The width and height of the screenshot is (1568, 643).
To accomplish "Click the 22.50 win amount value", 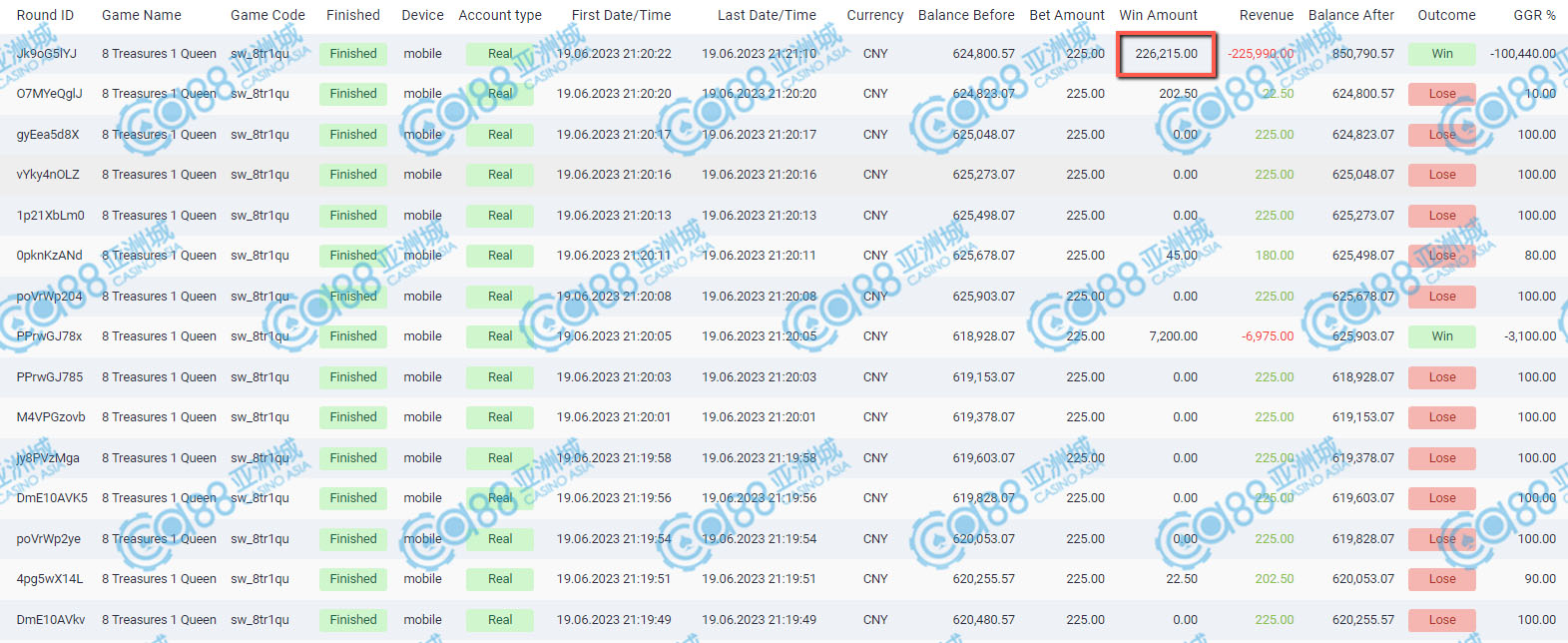I will (x=1182, y=579).
